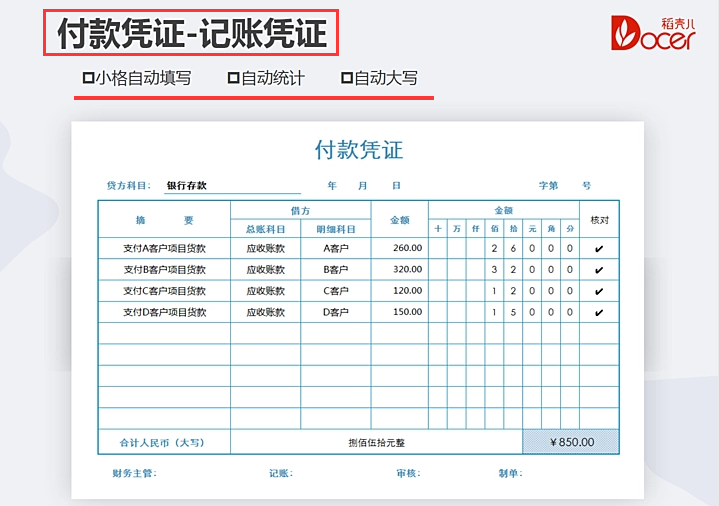Click the 财务主管 signature label
The image size is (719, 506).
[134, 473]
